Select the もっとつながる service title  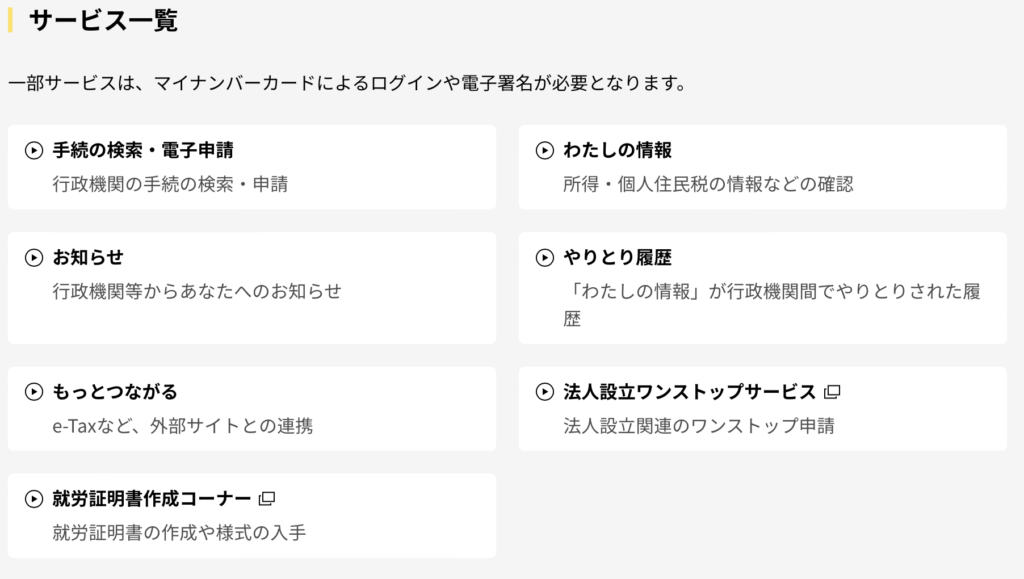click(115, 392)
